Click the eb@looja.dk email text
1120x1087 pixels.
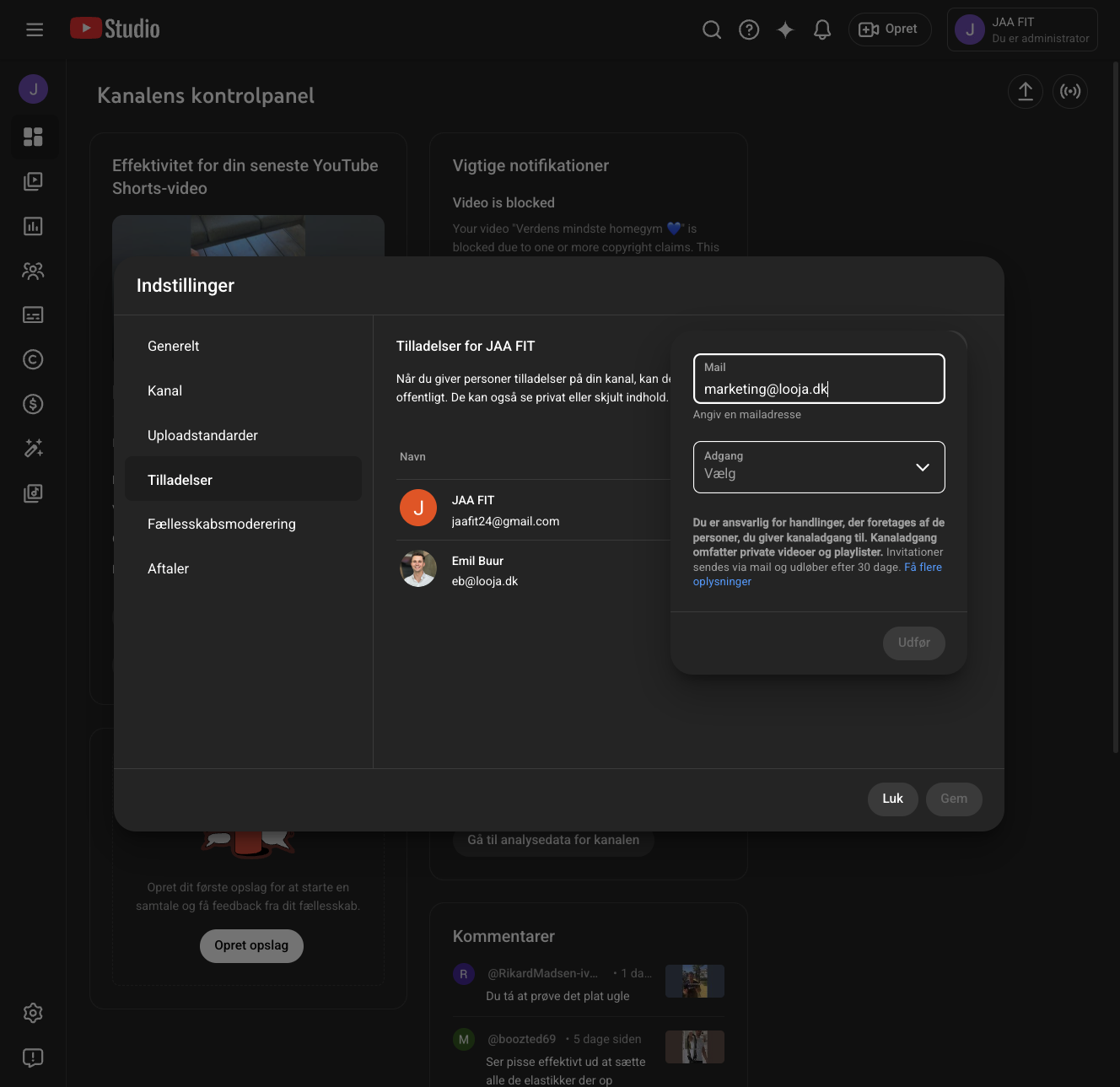click(x=485, y=581)
